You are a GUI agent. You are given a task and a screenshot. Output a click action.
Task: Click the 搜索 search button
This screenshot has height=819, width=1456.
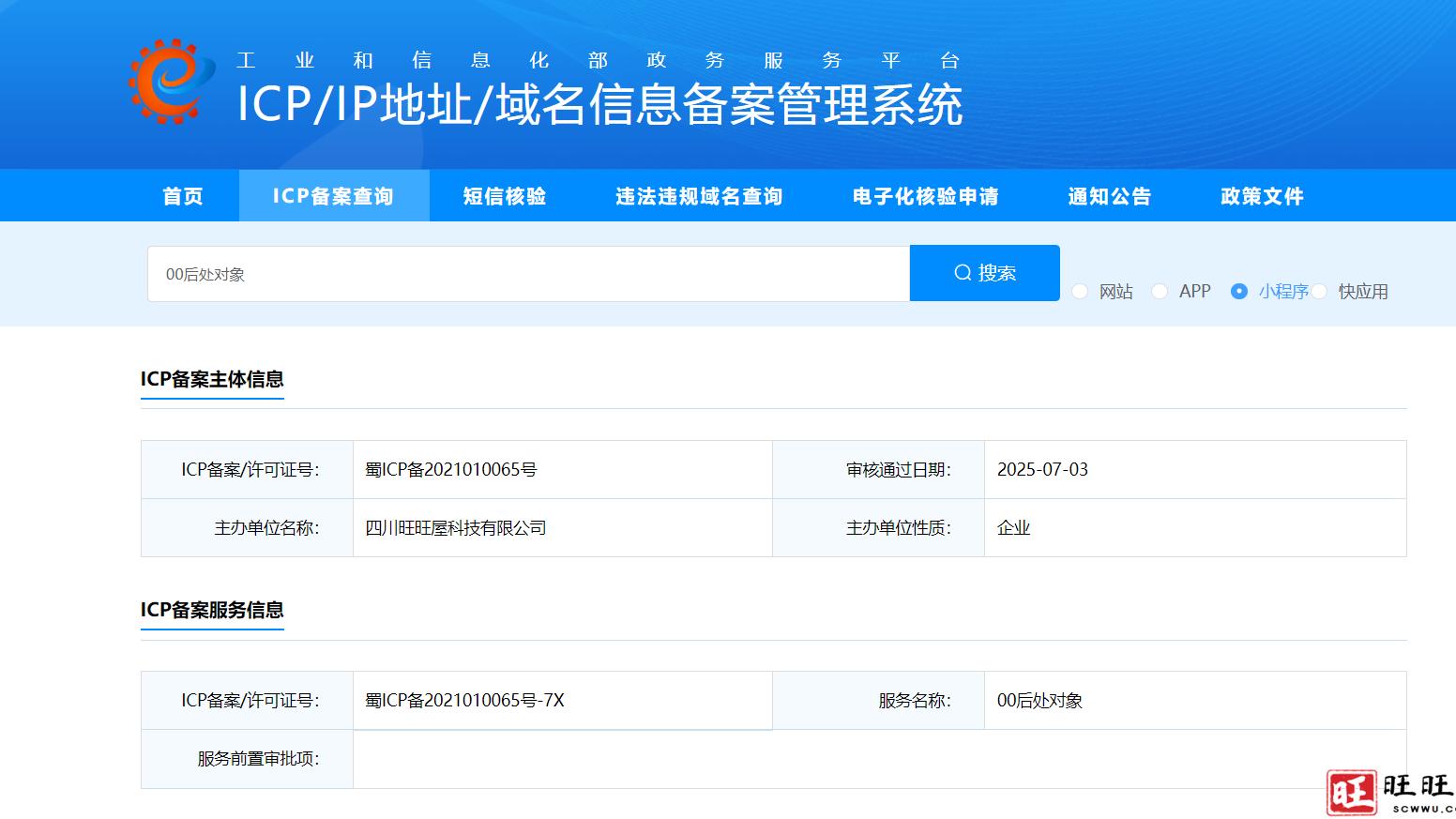[x=985, y=273]
